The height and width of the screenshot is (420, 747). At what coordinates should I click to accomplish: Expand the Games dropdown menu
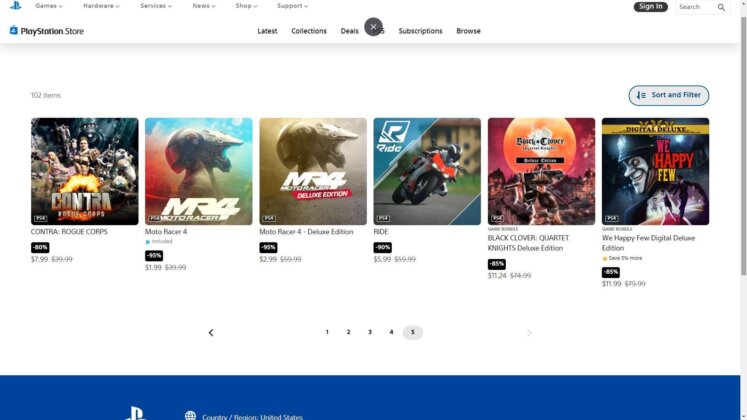[x=49, y=6]
